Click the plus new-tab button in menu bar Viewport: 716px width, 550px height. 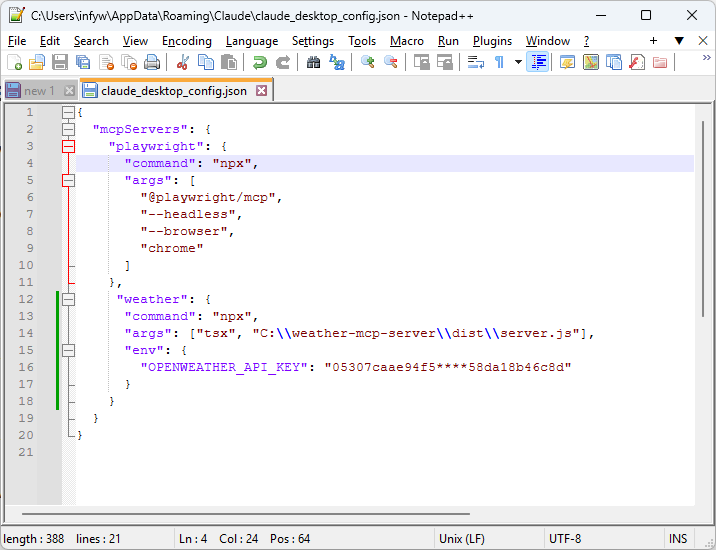click(653, 41)
